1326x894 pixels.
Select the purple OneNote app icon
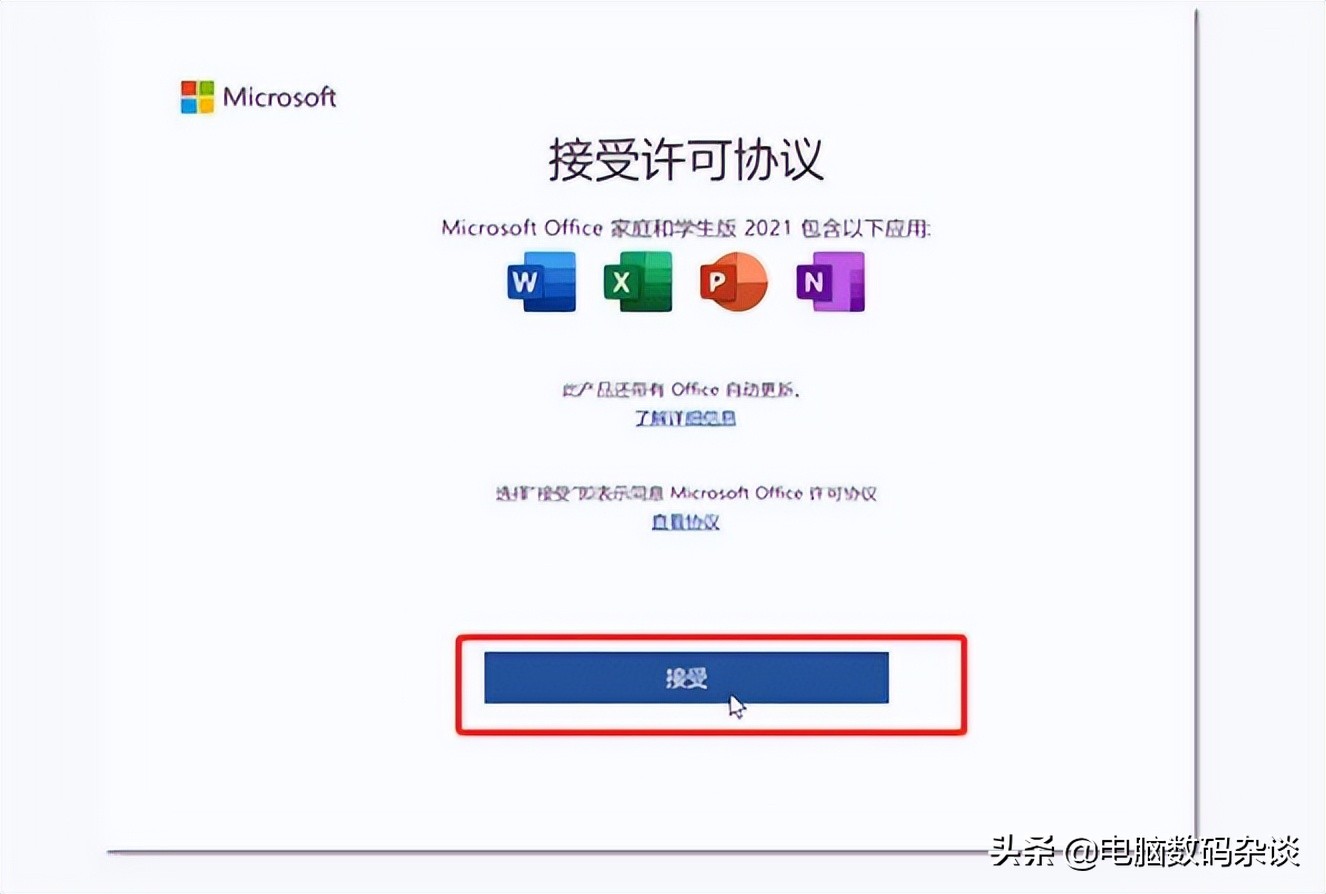(x=830, y=282)
